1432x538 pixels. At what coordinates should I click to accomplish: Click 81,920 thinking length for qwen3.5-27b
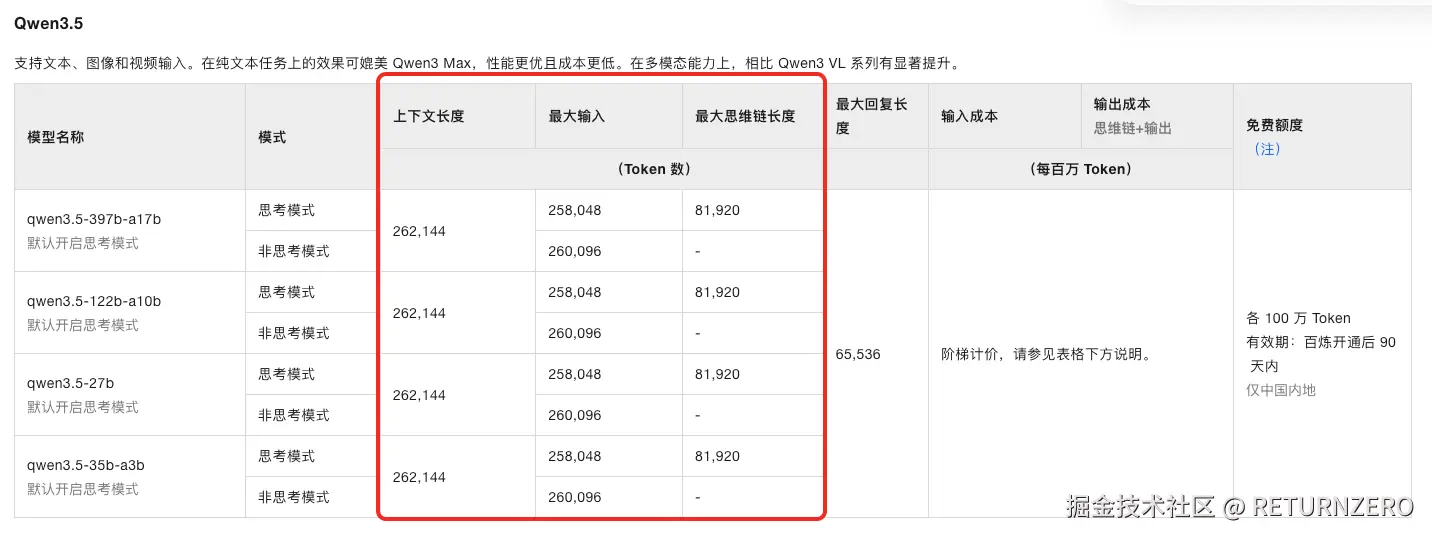pos(718,374)
